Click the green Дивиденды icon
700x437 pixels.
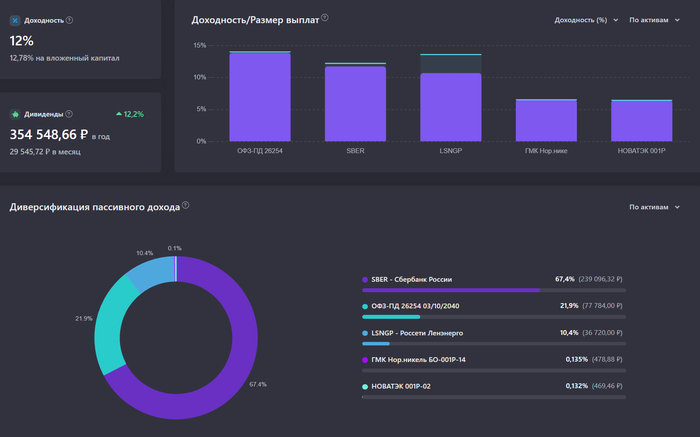coord(15,115)
